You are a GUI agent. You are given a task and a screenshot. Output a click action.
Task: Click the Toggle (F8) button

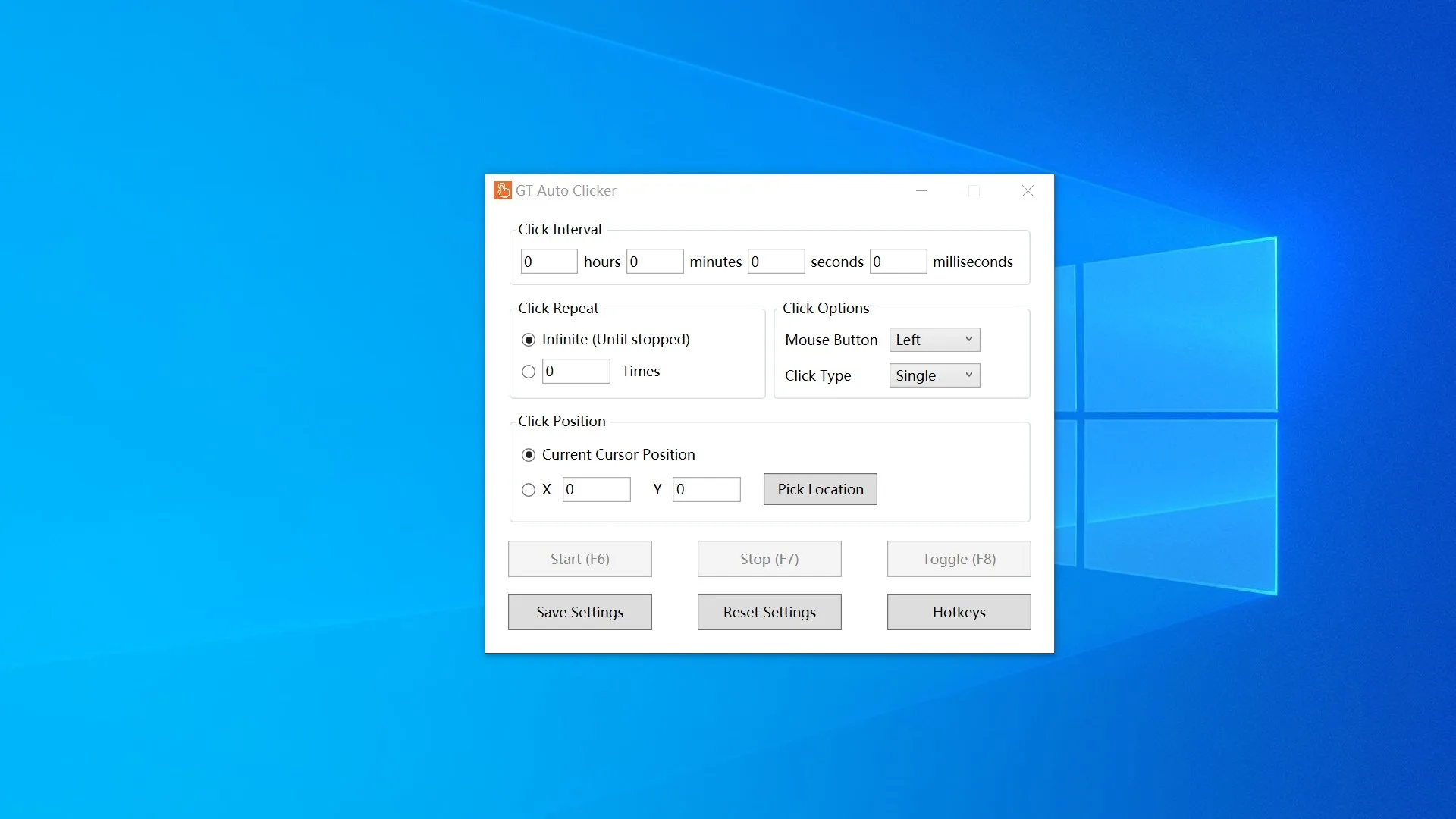click(959, 559)
